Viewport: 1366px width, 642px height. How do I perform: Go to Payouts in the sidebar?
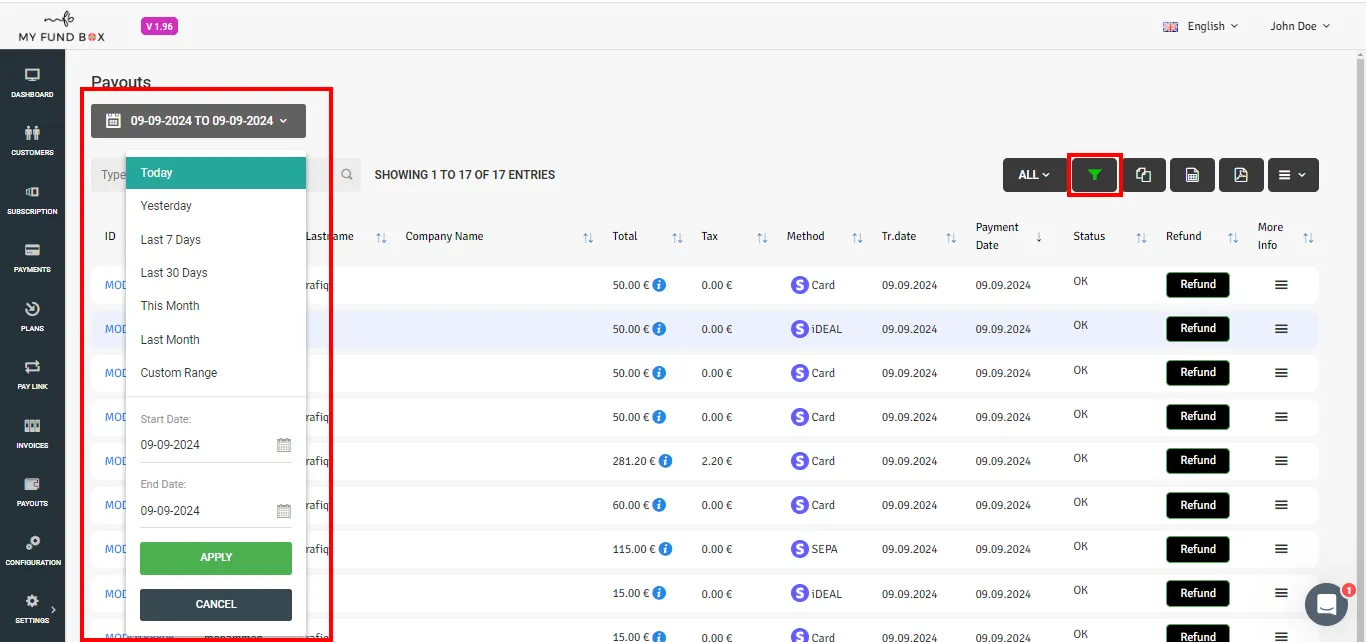click(x=32, y=492)
